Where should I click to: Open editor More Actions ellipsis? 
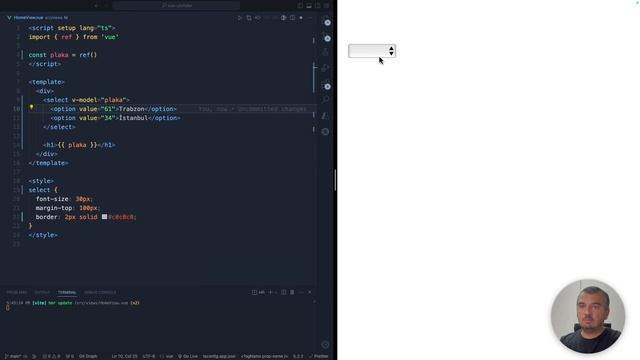pos(310,18)
